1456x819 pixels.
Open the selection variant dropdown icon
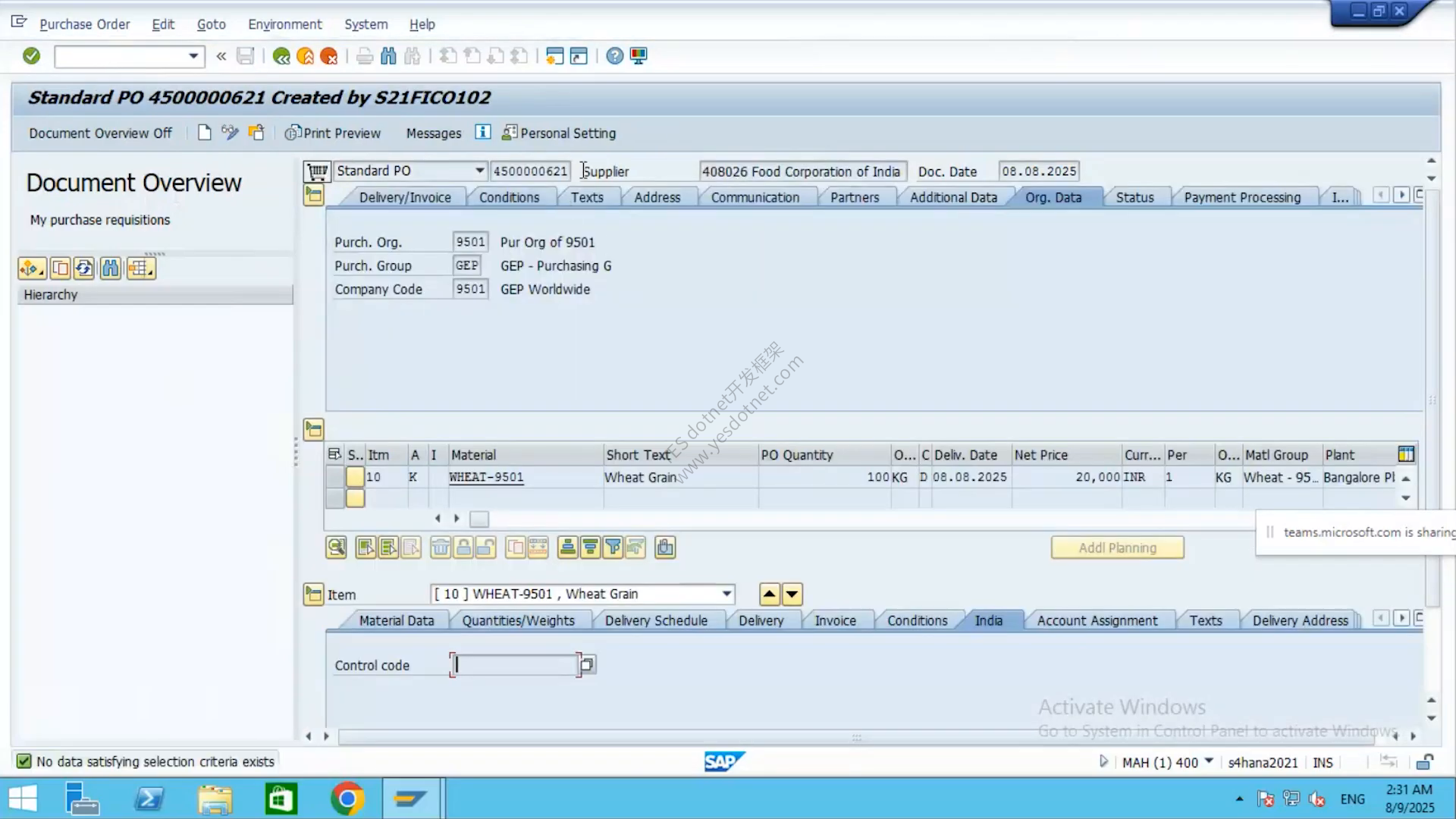(32, 268)
